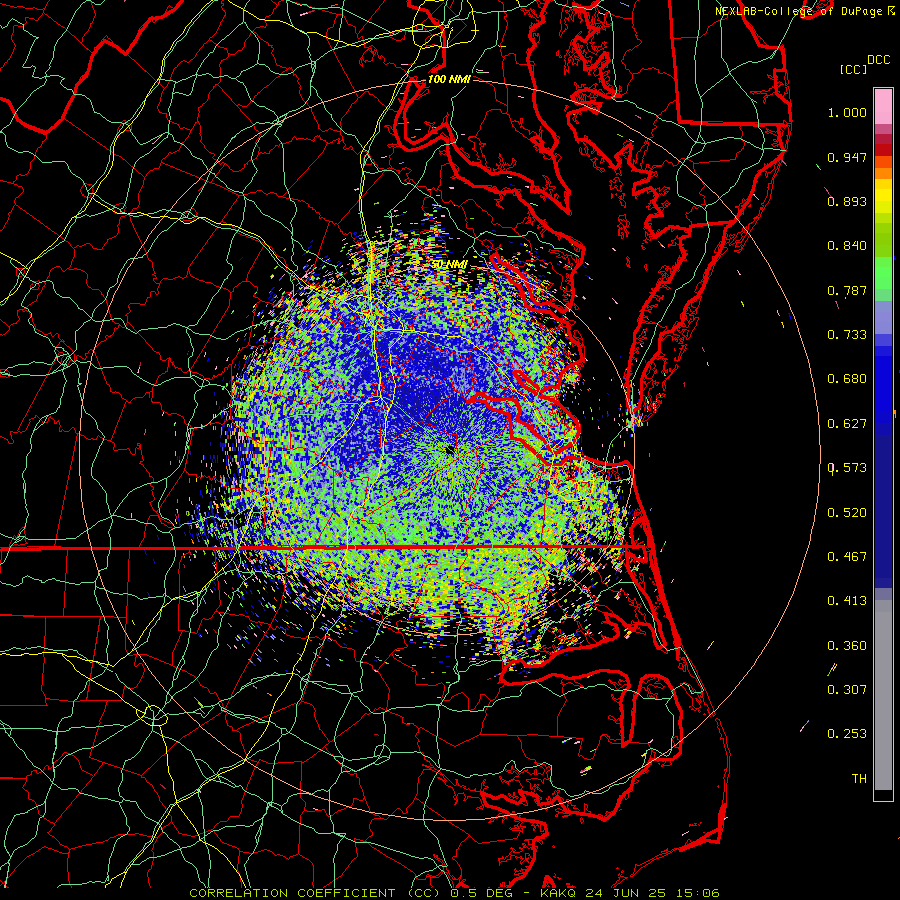900x900 pixels.
Task: Click the black radar site center dot
Action: (x=450, y=451)
